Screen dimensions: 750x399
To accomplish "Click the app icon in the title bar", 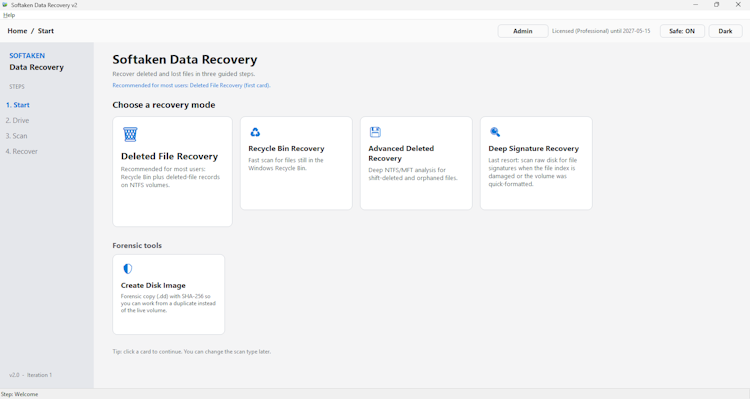I will (5, 5).
